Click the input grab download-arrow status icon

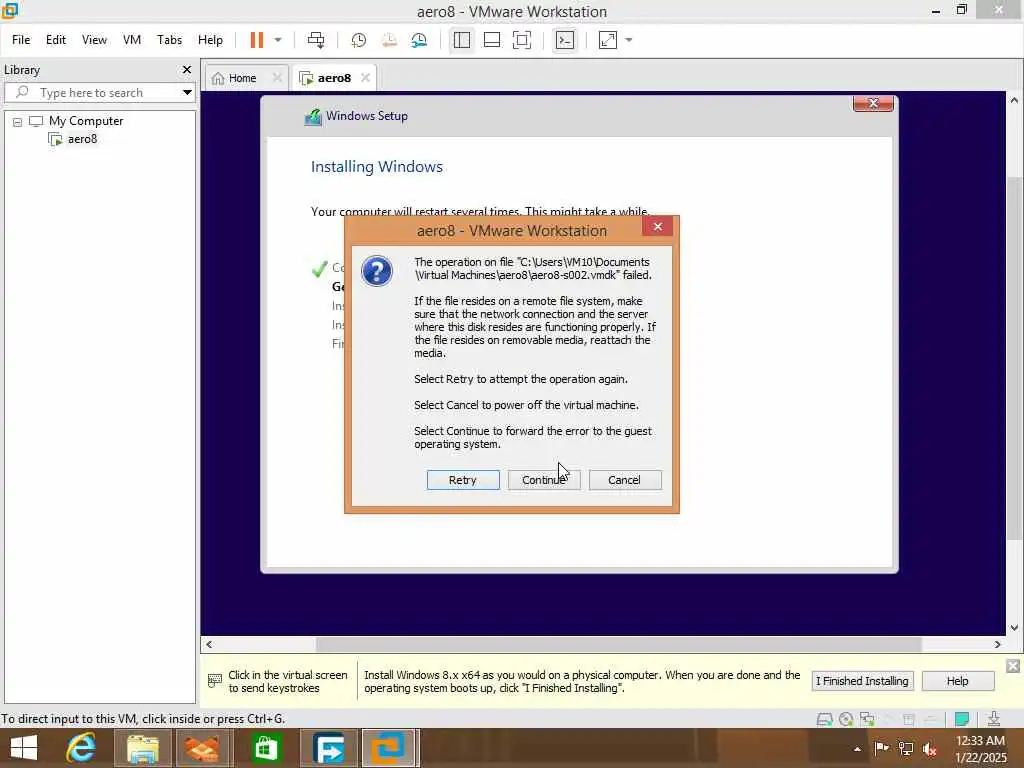[994, 719]
